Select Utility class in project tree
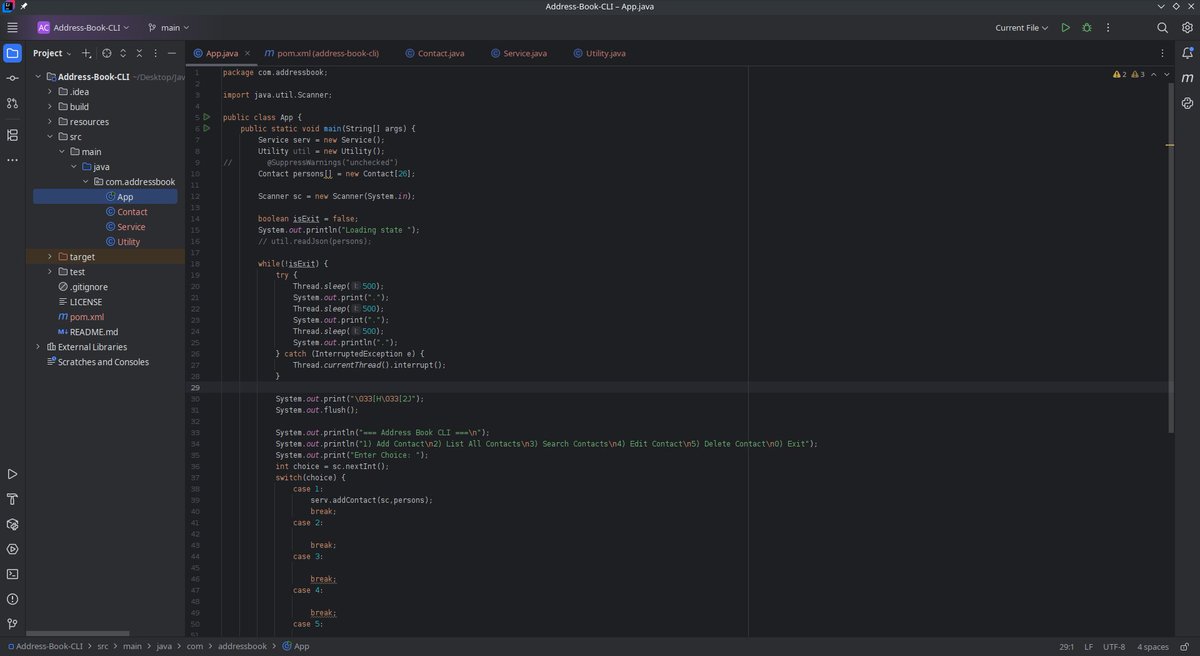Image resolution: width=1200 pixels, height=656 pixels. (128, 241)
